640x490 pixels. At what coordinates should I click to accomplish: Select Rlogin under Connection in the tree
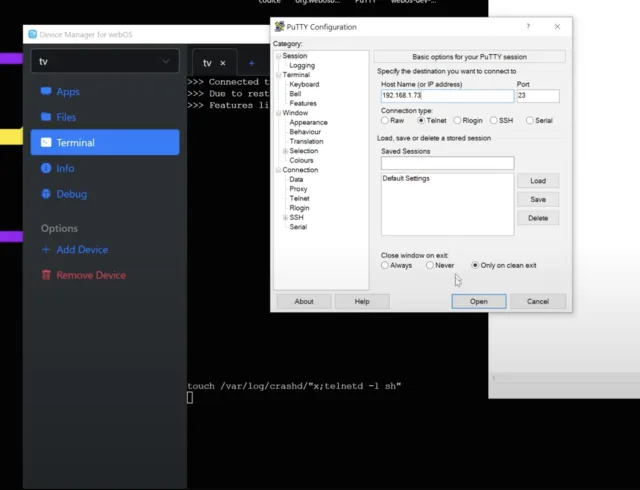coord(299,208)
